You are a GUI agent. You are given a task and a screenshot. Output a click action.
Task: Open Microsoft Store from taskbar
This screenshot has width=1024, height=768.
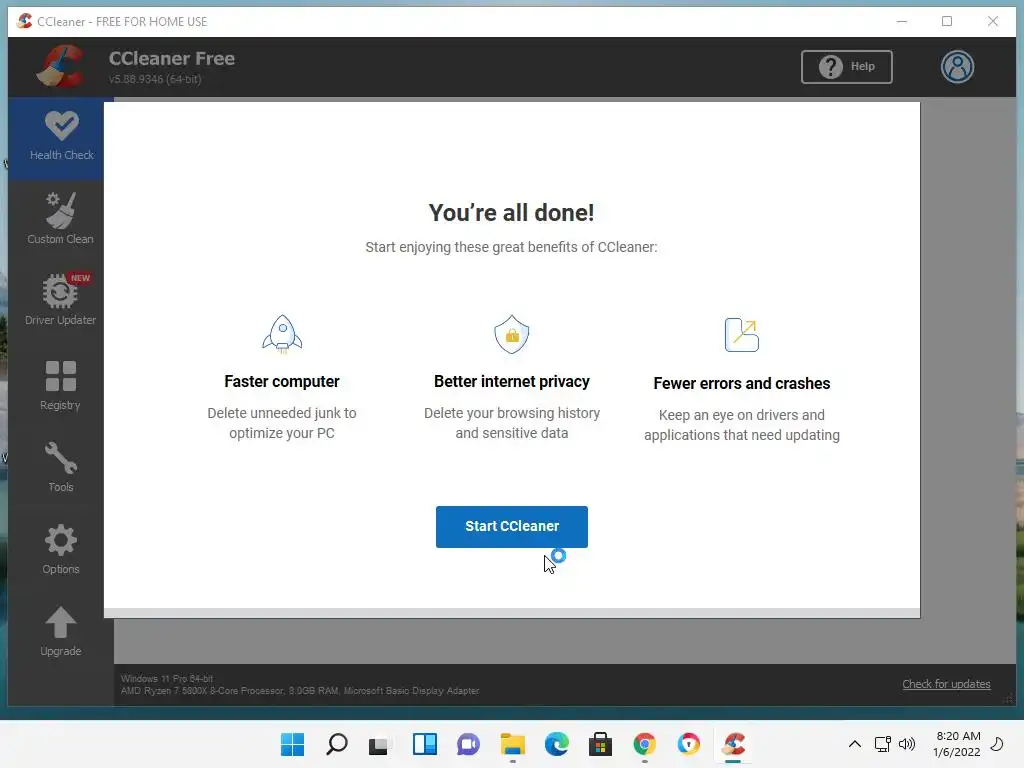[x=600, y=744]
